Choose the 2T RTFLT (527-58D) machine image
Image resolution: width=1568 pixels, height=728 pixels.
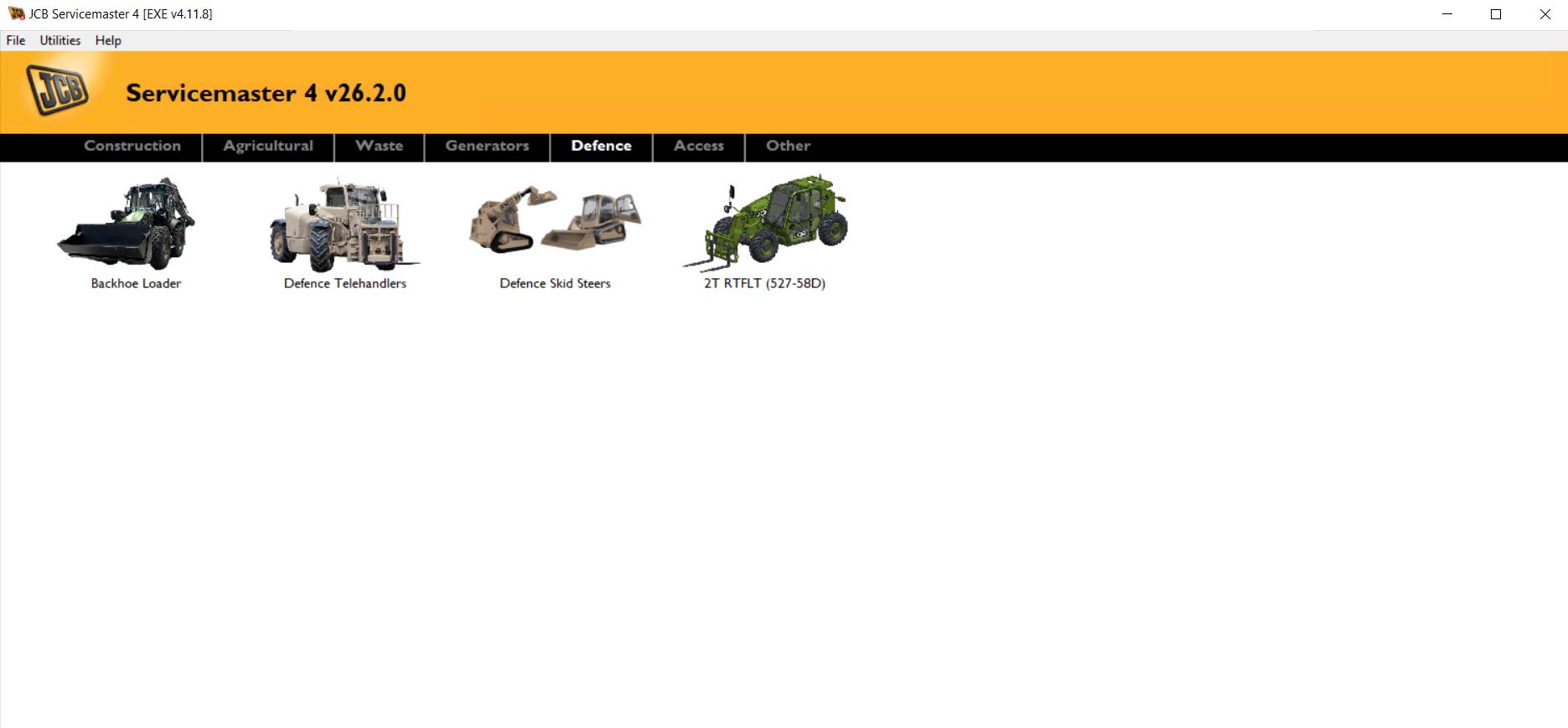click(765, 223)
